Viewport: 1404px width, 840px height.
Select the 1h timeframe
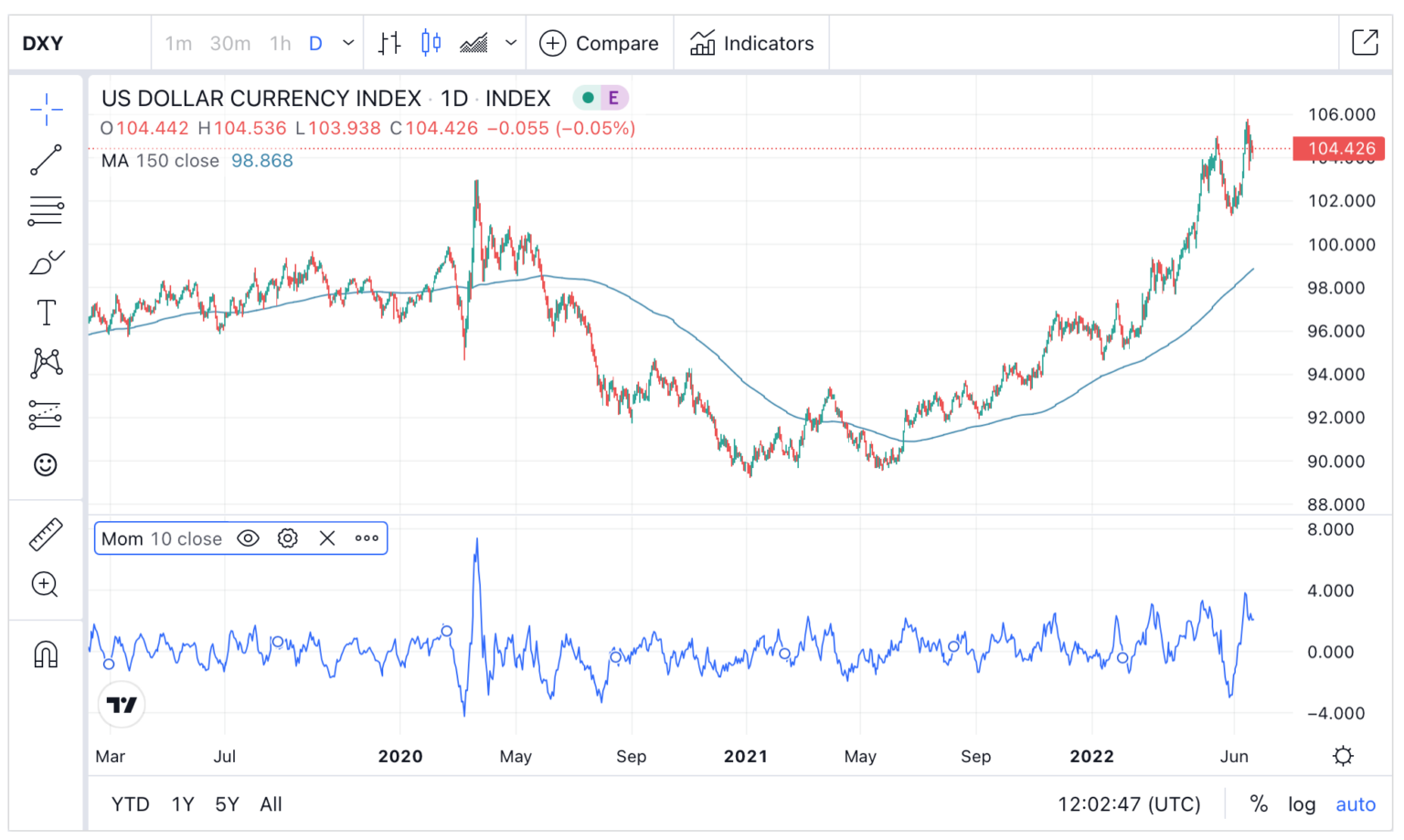(279, 42)
